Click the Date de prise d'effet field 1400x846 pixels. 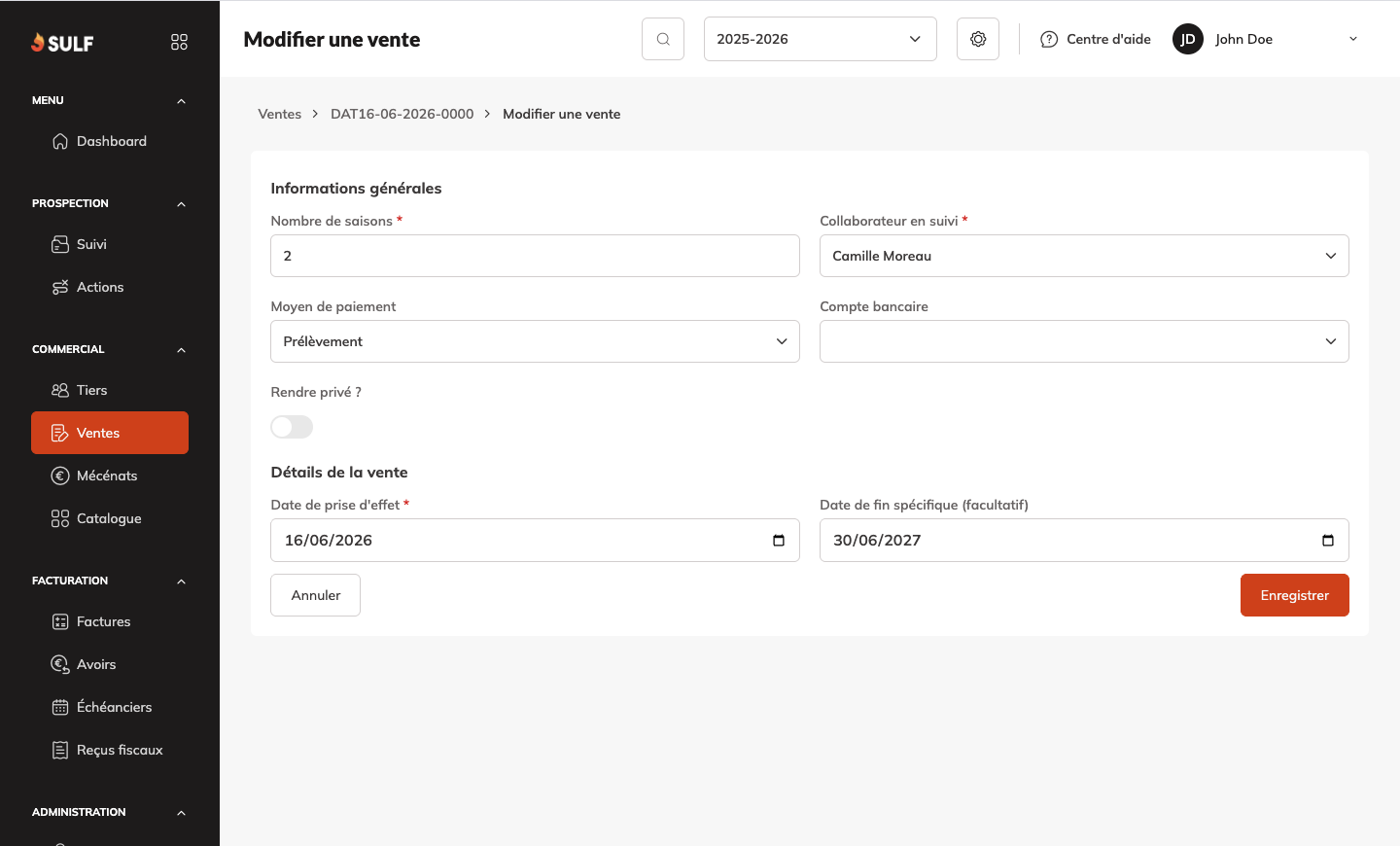[535, 540]
